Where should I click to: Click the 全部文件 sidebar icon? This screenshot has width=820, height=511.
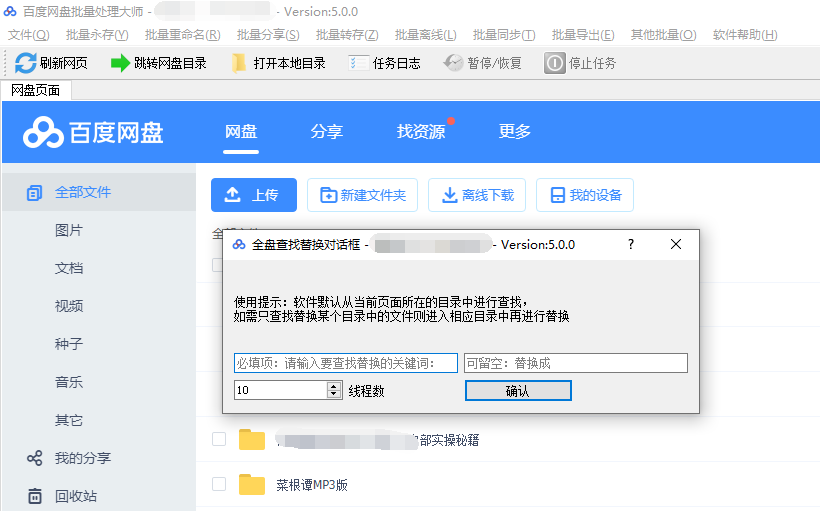click(35, 193)
